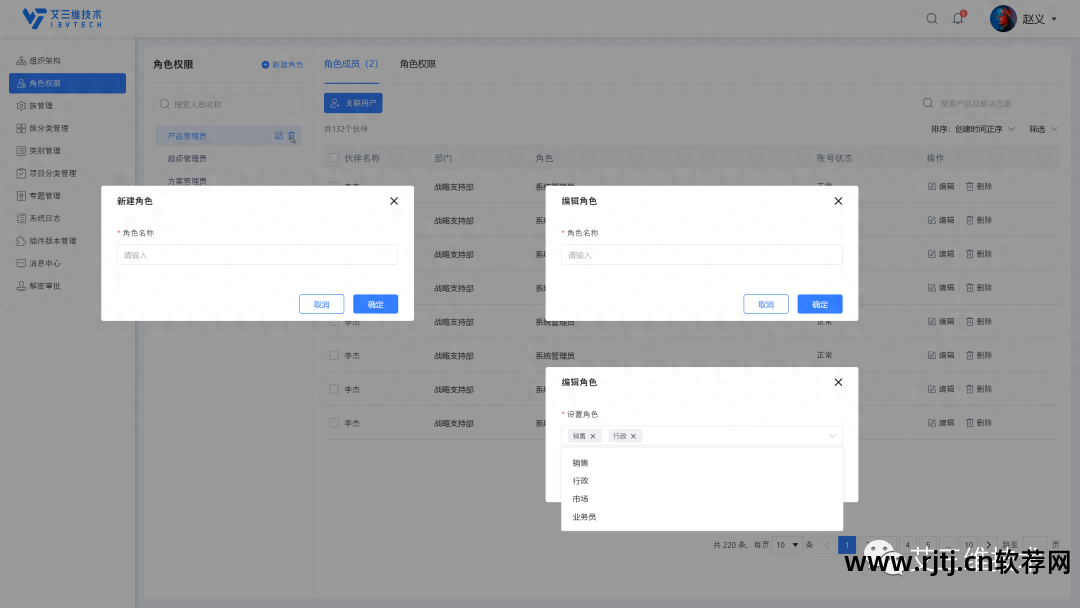Go to page 1 in pagination
This screenshot has width=1080, height=608.
[847, 545]
